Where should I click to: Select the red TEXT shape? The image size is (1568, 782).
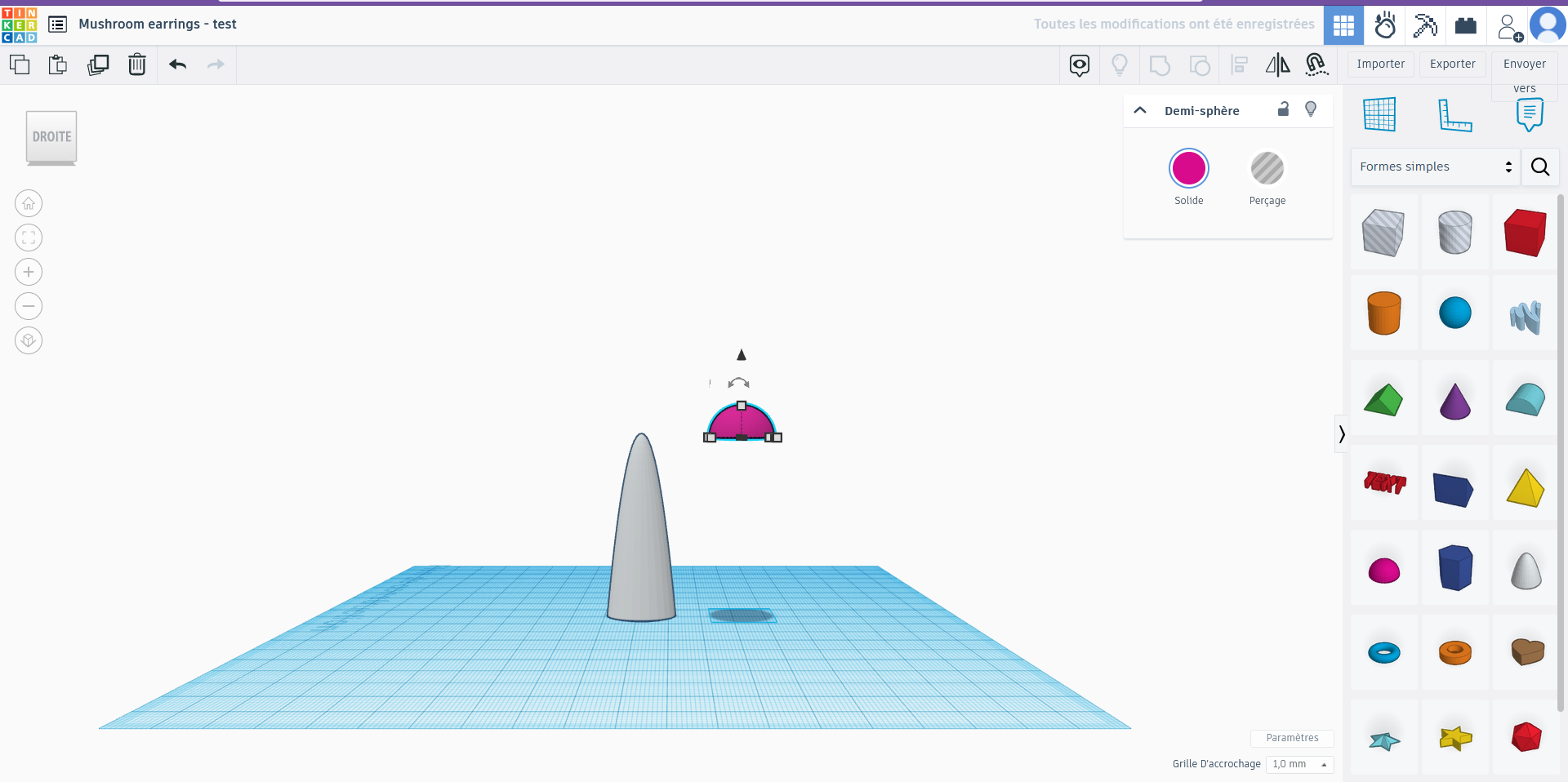tap(1383, 483)
